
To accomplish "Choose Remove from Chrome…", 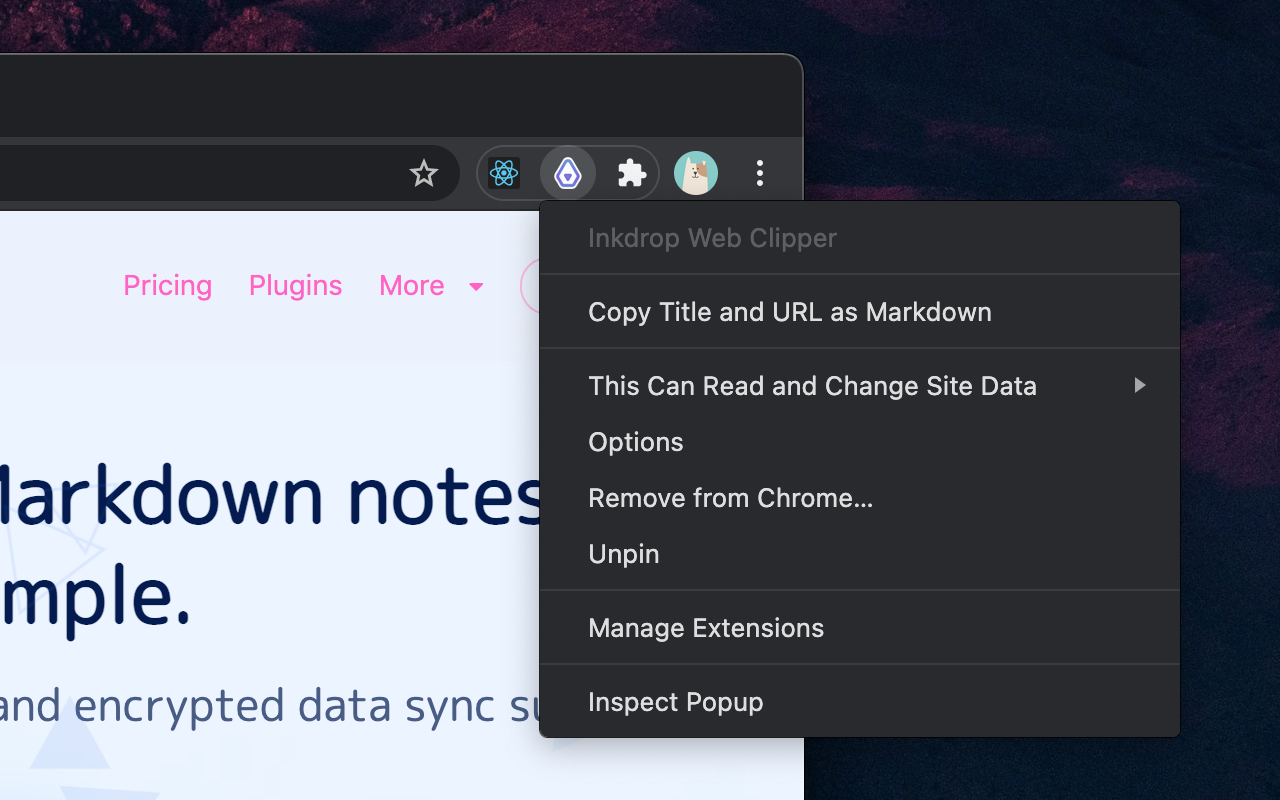I will coord(860,498).
